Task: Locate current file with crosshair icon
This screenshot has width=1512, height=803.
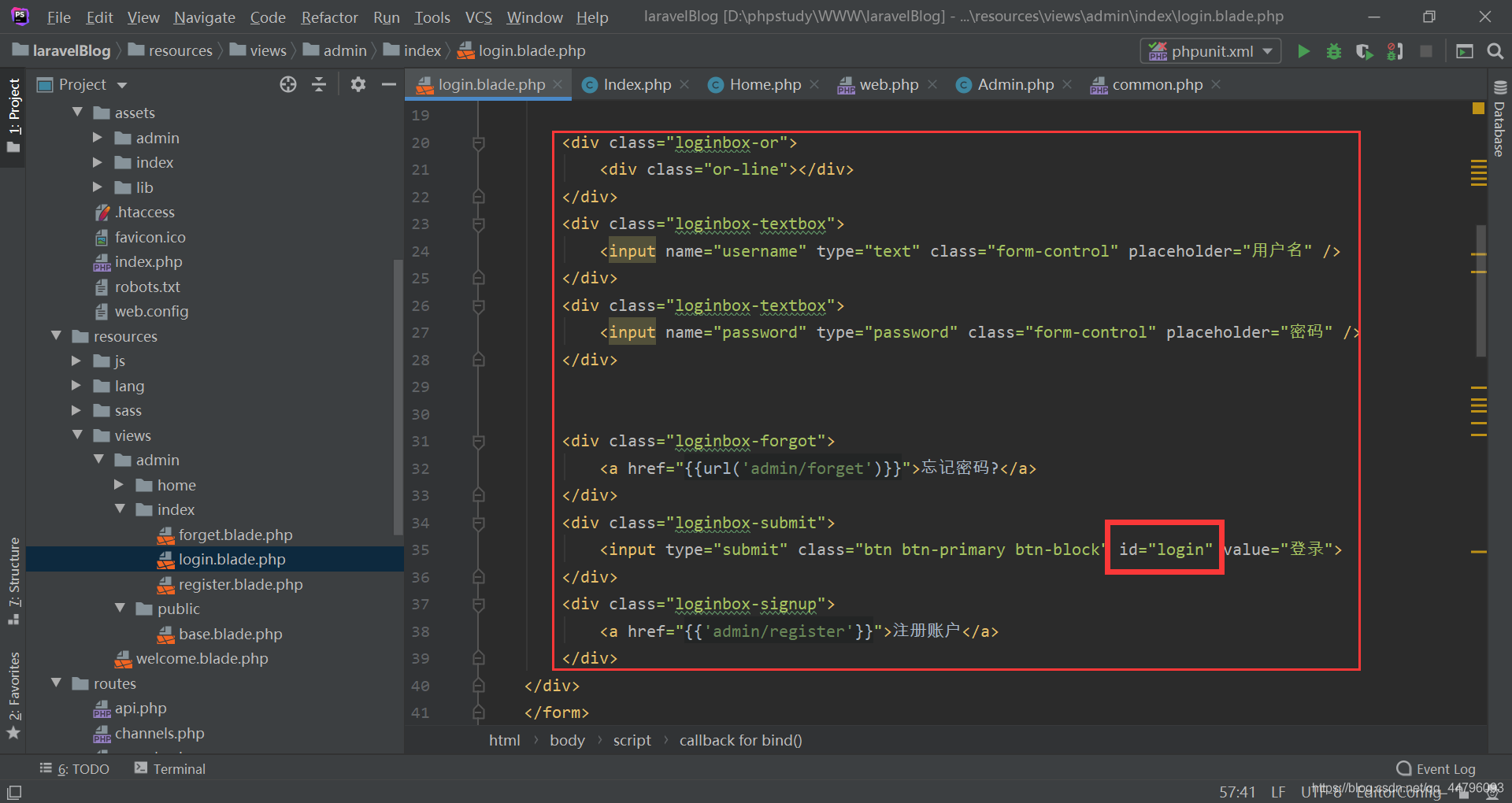Action: pos(288,84)
